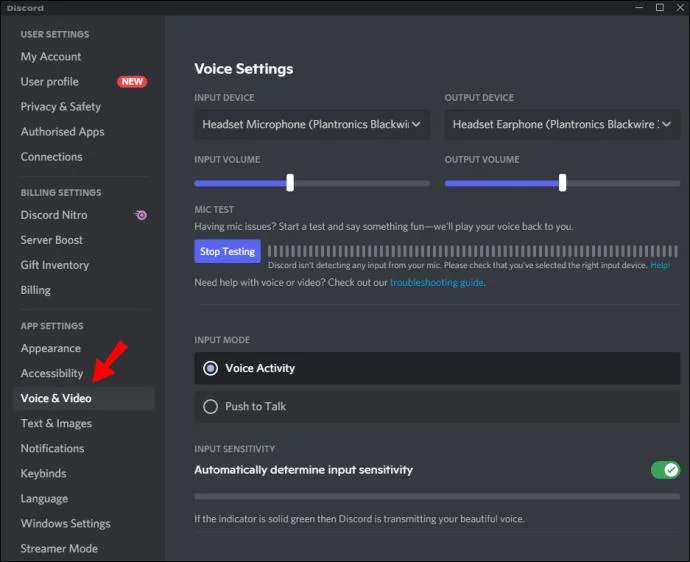This screenshot has height=562, width=690.
Task: Click the Voice Settings heading
Action: coord(244,69)
